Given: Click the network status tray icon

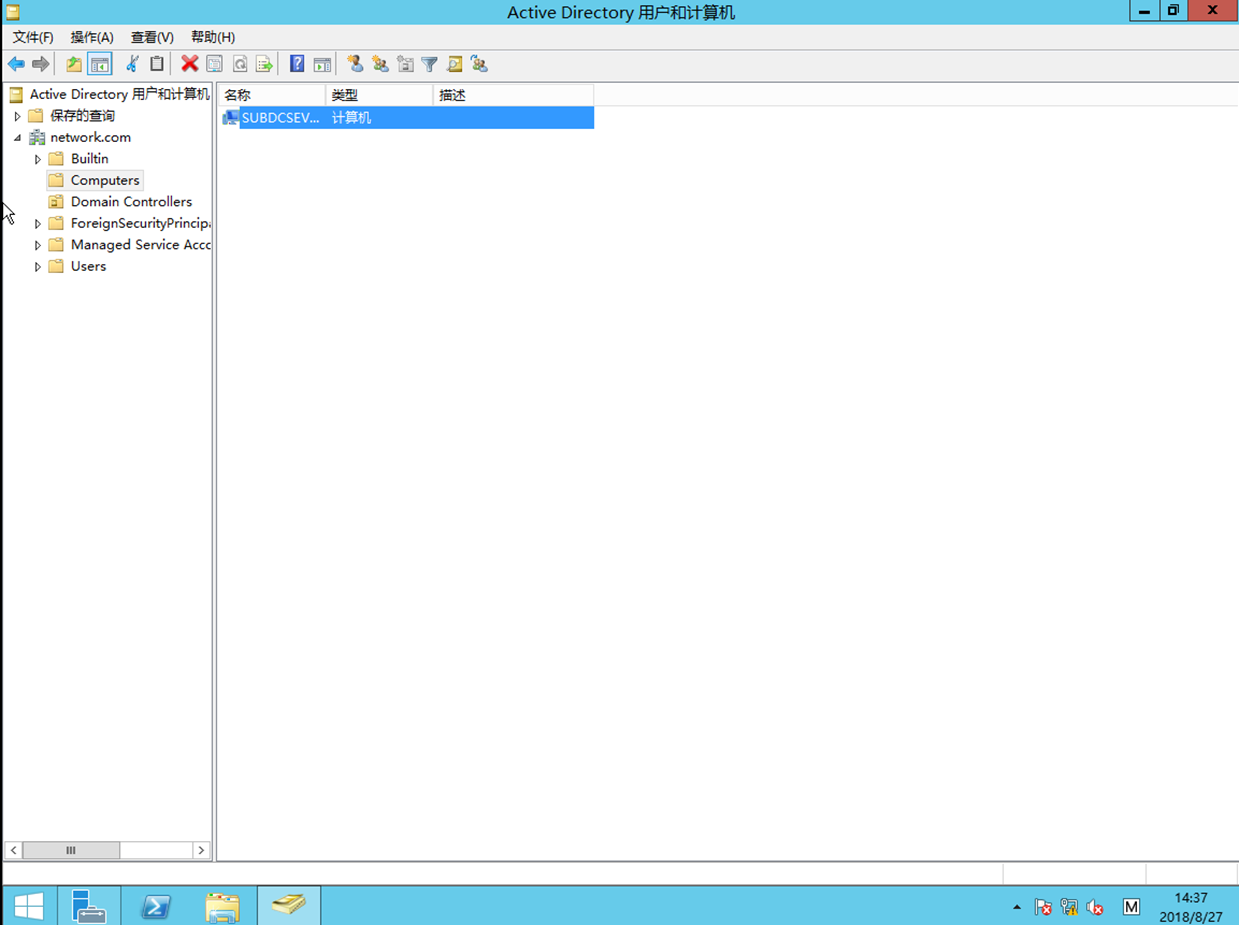Looking at the screenshot, I should [1069, 907].
